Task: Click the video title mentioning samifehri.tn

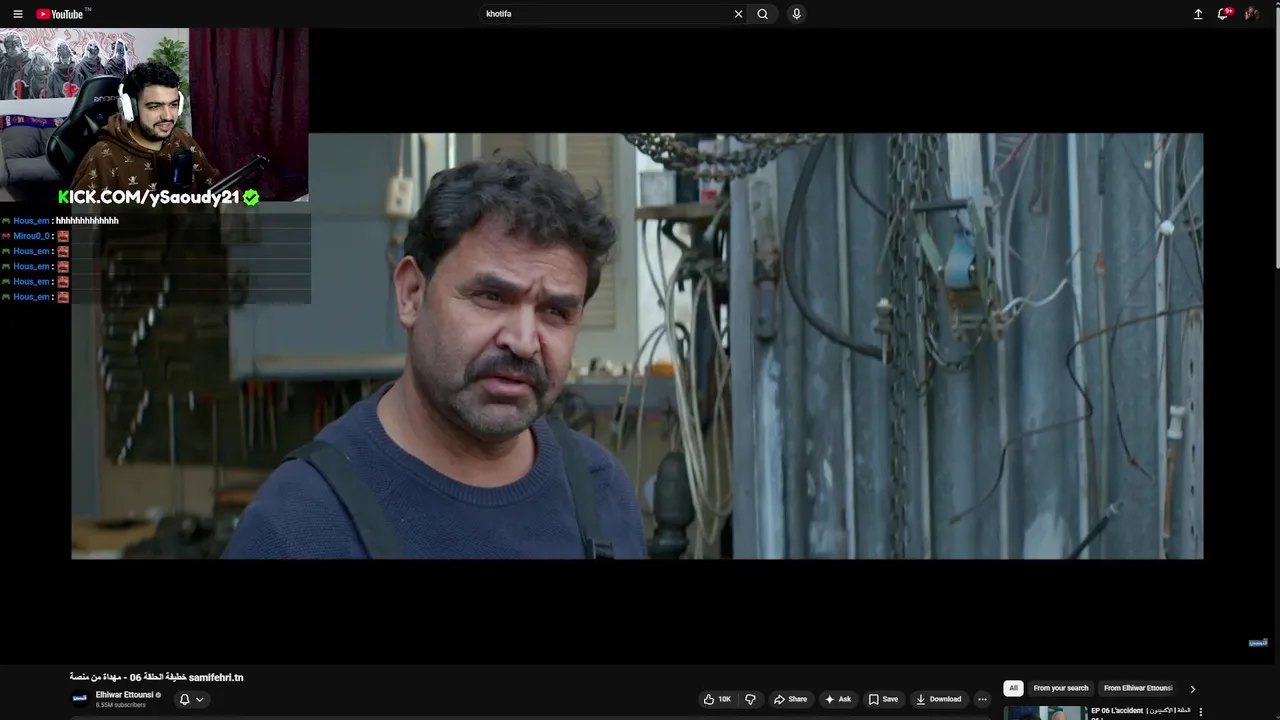Action: click(157, 677)
